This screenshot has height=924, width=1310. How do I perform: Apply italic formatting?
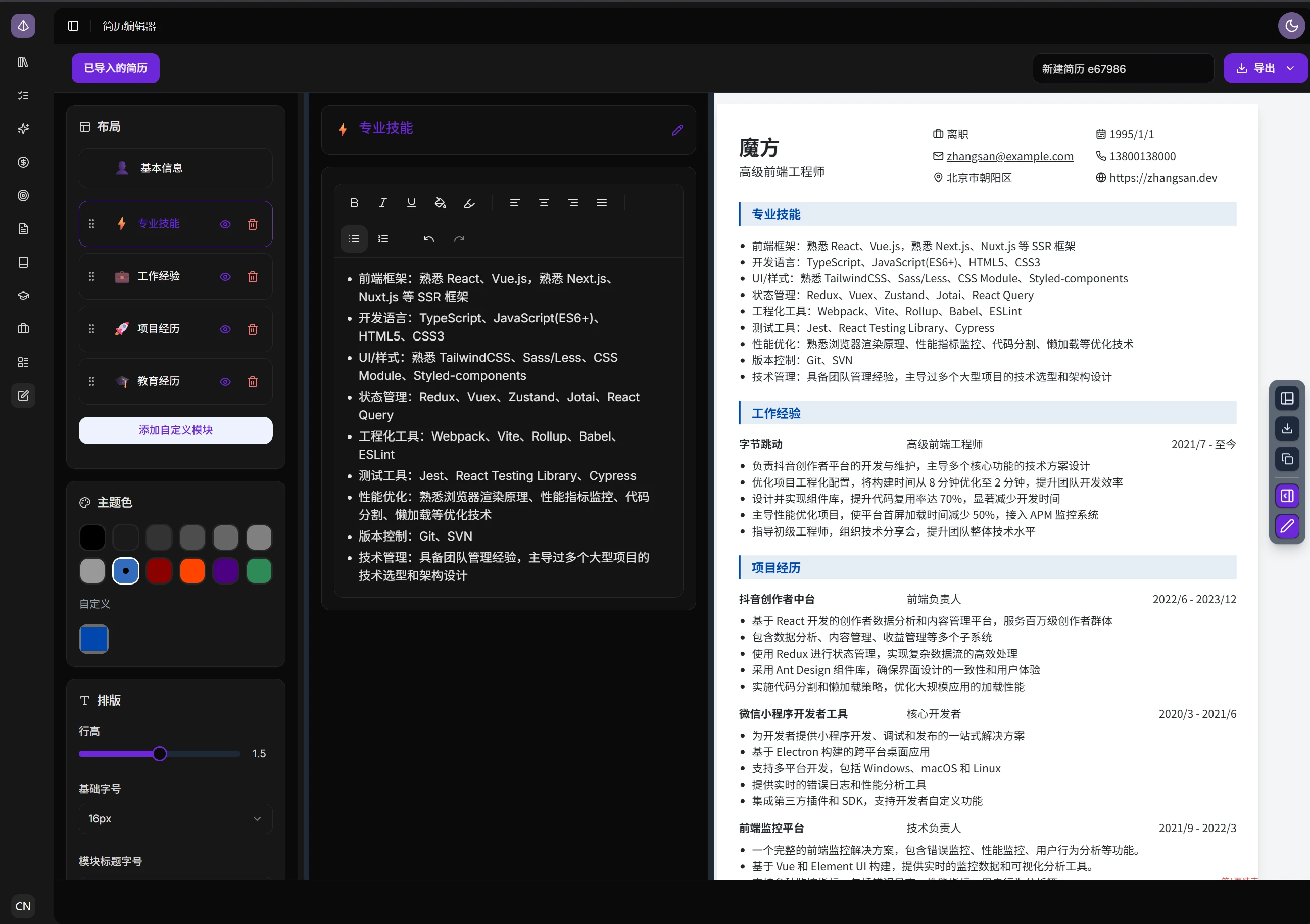pos(383,203)
